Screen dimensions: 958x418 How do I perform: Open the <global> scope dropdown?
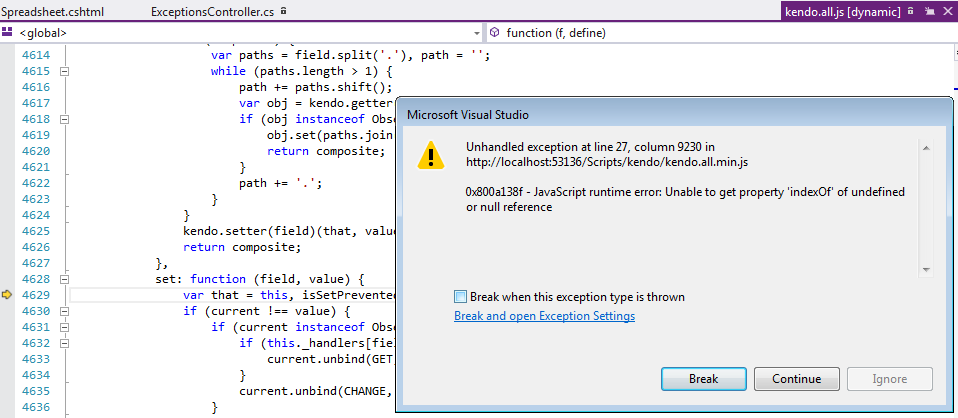click(x=475, y=32)
